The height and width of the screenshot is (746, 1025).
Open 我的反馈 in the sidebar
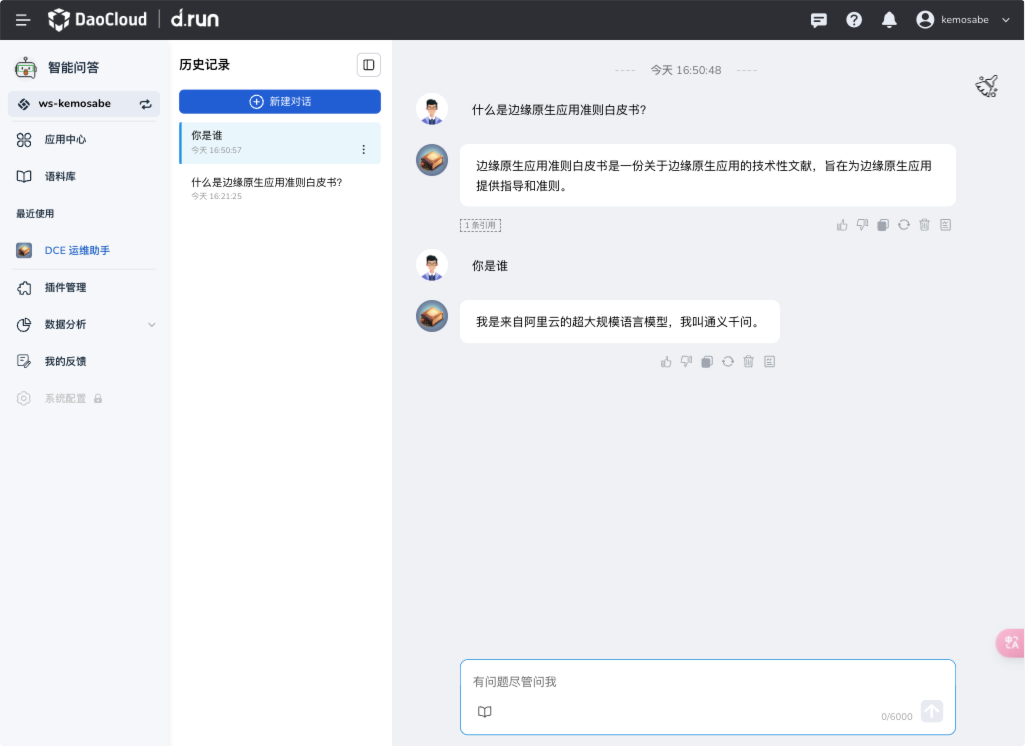(65, 362)
